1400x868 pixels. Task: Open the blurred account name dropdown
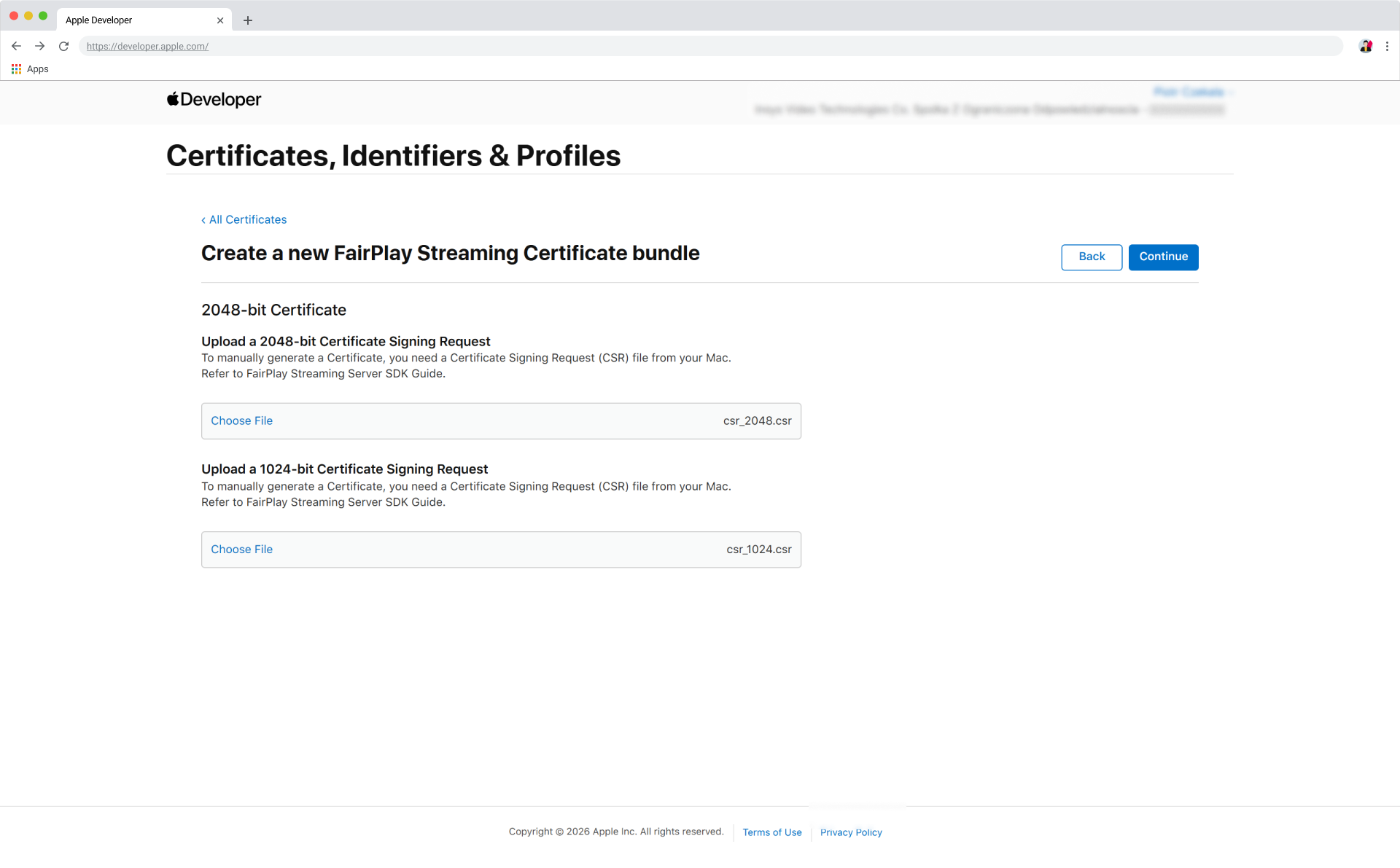coord(1193,92)
